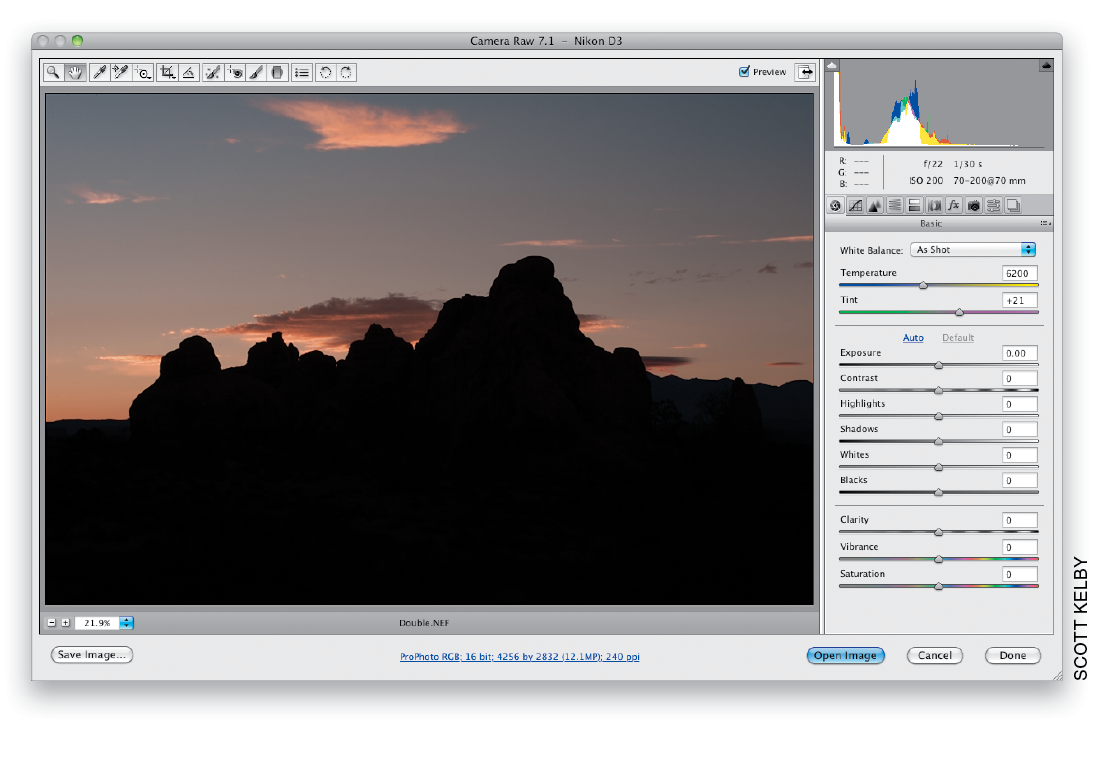This screenshot has width=1100, height=760.
Task: Select the Zoom tool magnifier icon
Action: pos(53,72)
